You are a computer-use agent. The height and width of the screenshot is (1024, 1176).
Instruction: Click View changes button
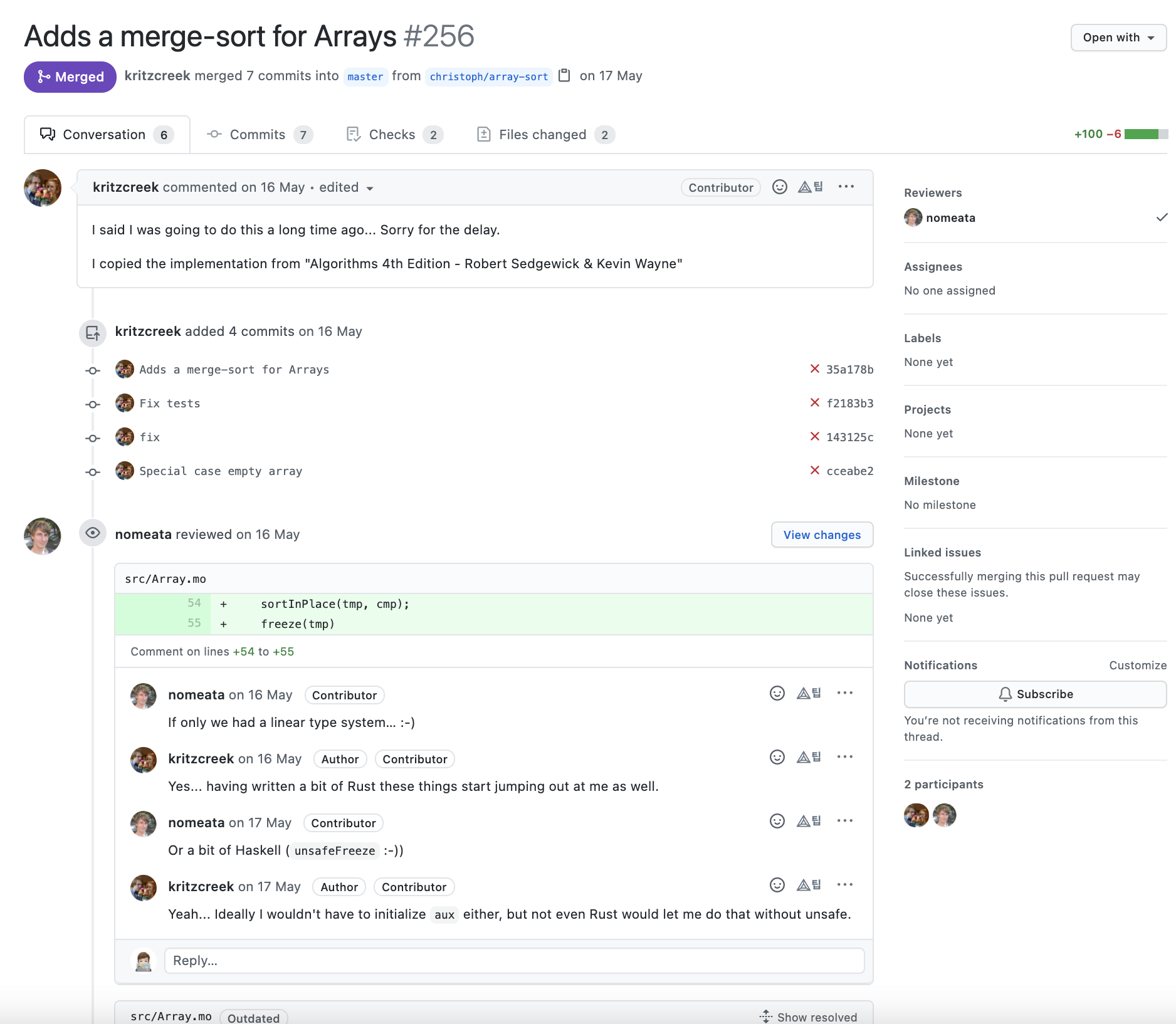point(822,535)
